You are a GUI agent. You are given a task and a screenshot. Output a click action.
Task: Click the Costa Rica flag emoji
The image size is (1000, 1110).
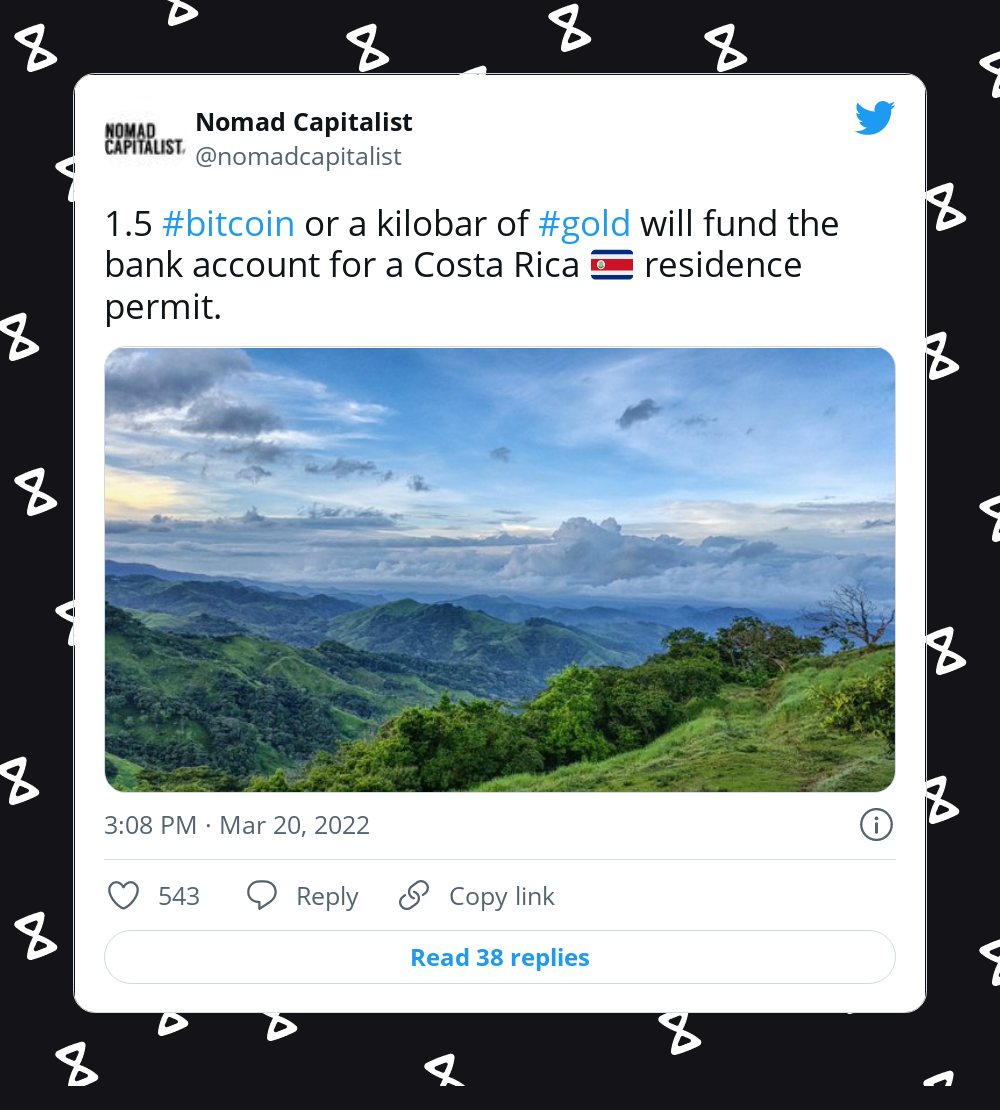pos(613,264)
